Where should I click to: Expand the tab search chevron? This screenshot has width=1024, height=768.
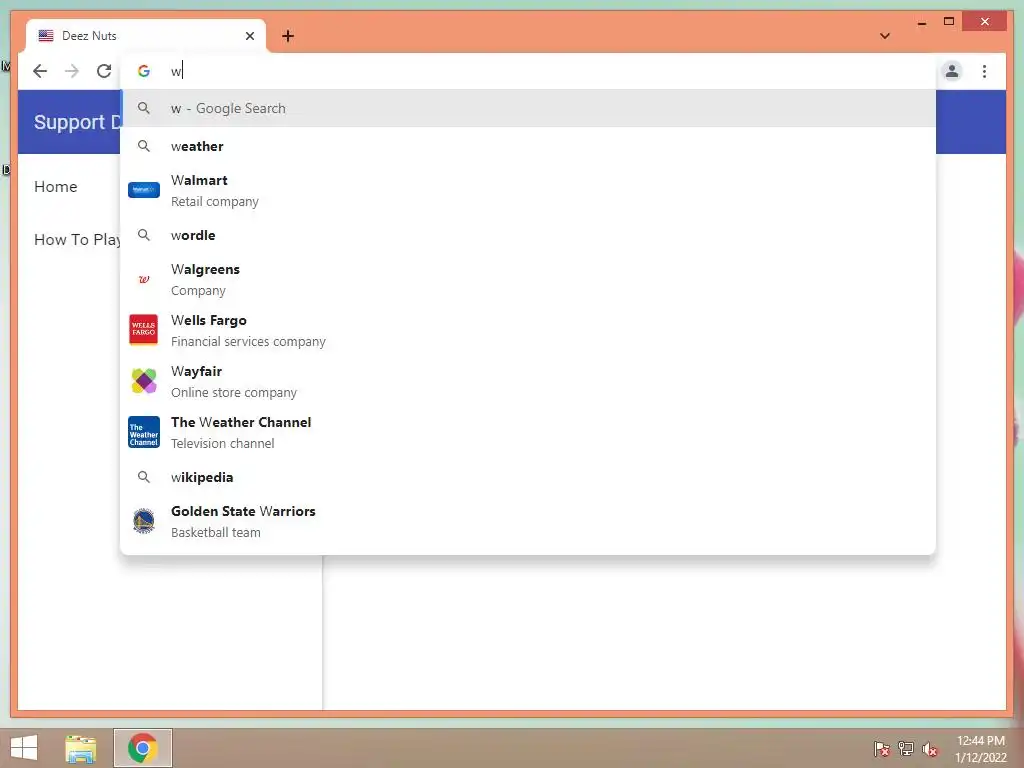[x=885, y=36]
